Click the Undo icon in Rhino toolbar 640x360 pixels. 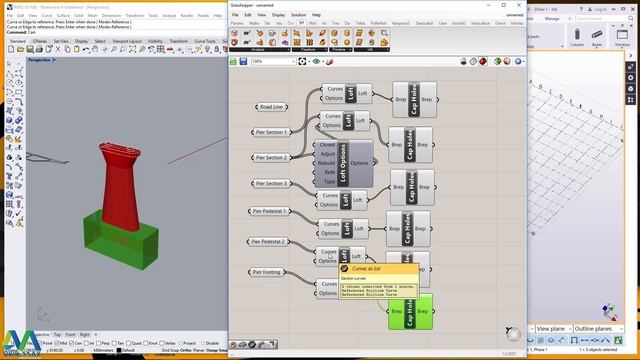86,49
